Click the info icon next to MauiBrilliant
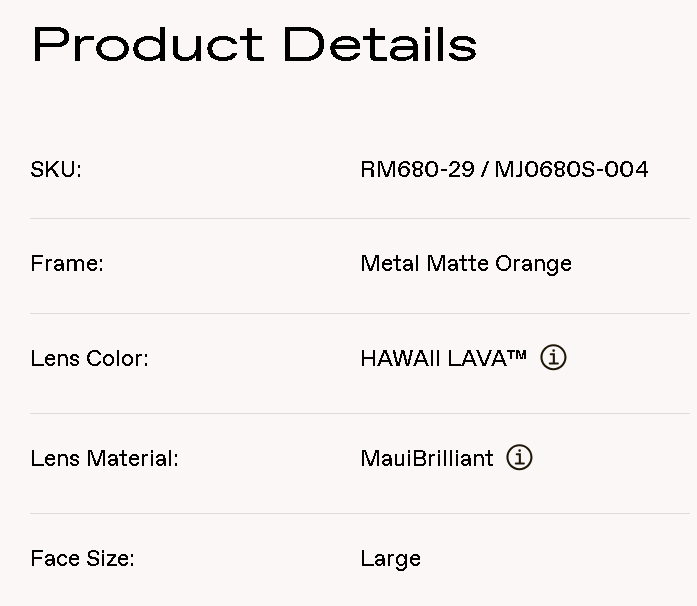 tap(519, 458)
